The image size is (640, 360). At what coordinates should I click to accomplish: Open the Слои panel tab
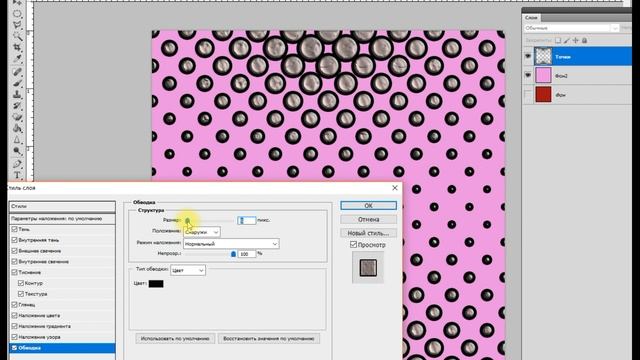pos(531,18)
